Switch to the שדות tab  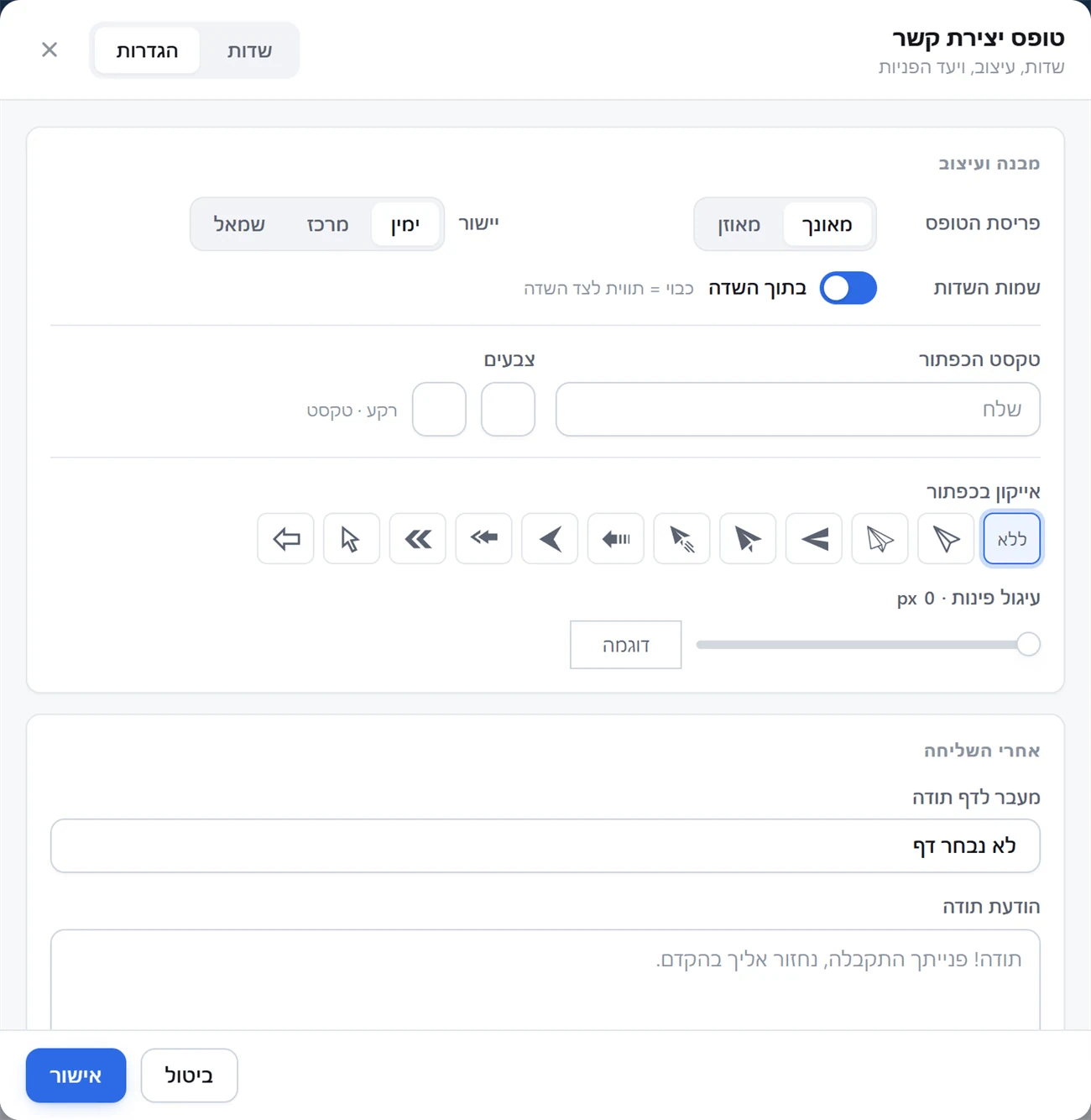(249, 50)
